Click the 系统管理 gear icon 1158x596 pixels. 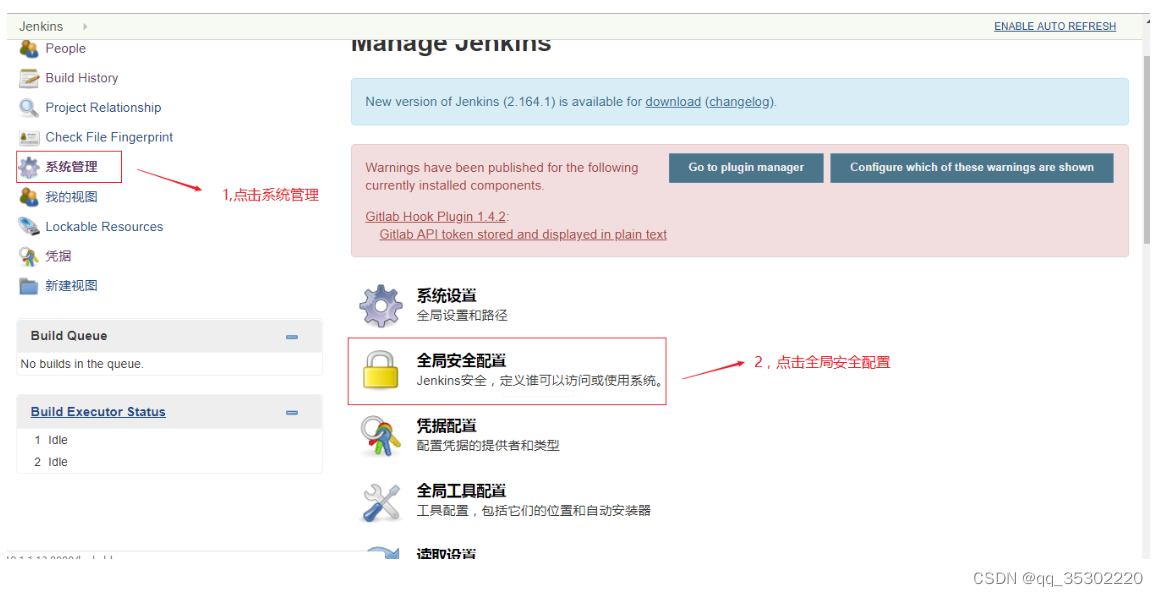(x=29, y=167)
